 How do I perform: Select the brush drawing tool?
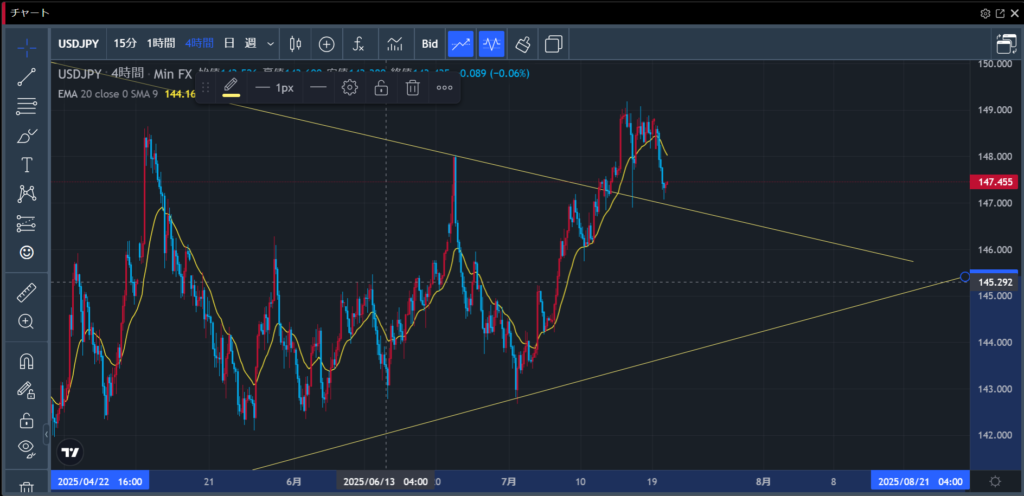26,136
